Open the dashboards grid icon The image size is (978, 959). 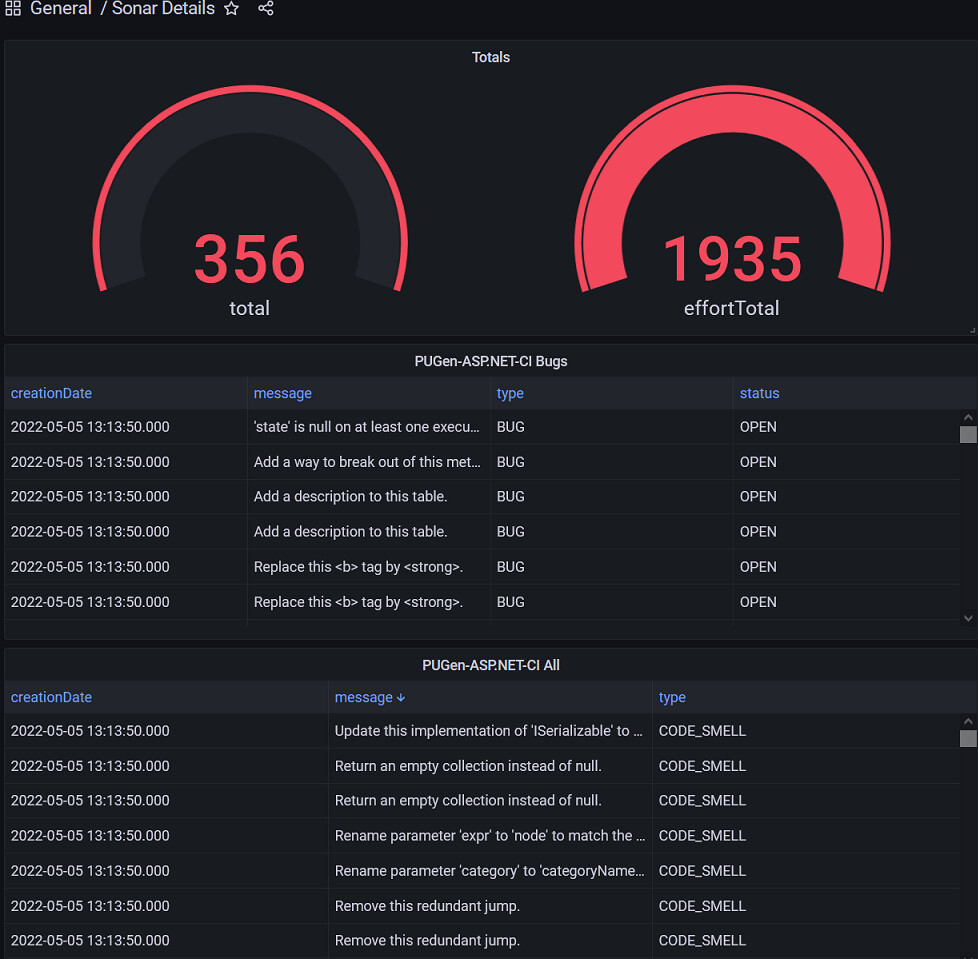click(x=12, y=9)
